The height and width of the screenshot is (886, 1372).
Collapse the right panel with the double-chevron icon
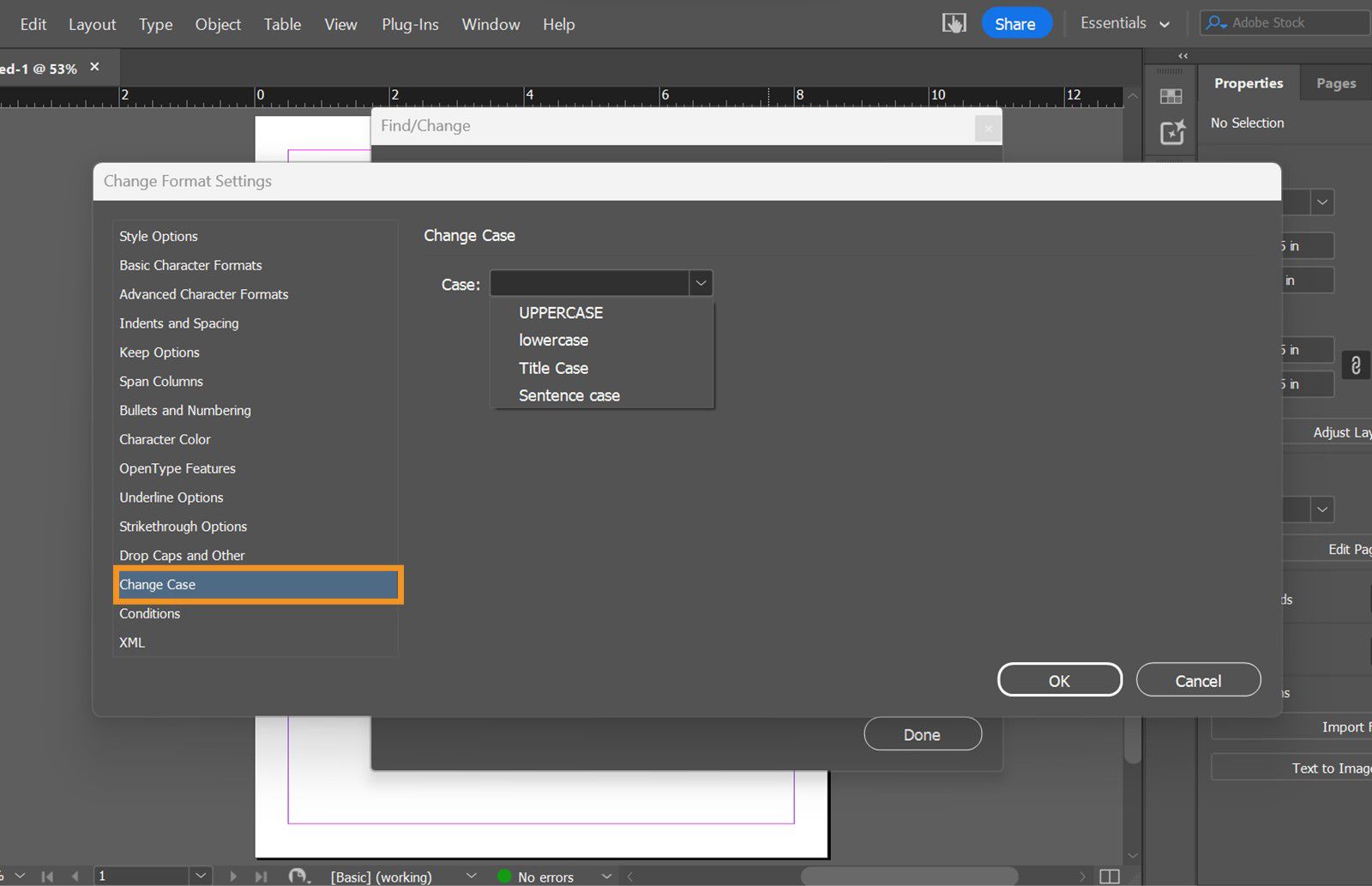(1182, 55)
